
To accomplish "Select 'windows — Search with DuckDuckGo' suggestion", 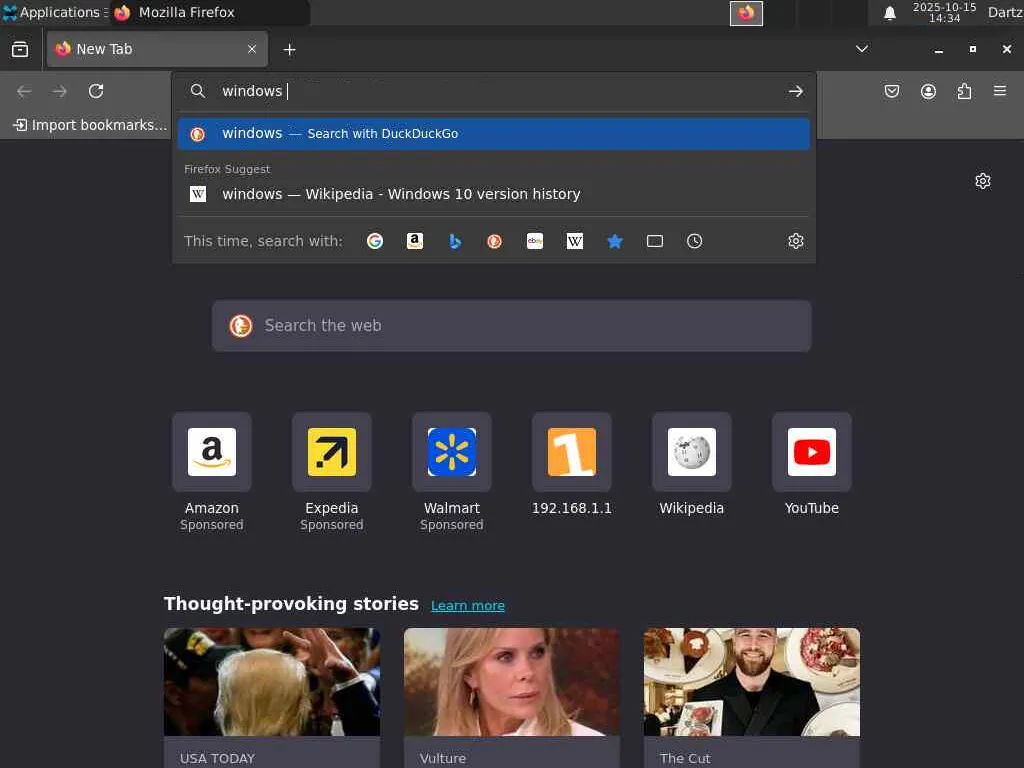I will tap(494, 134).
